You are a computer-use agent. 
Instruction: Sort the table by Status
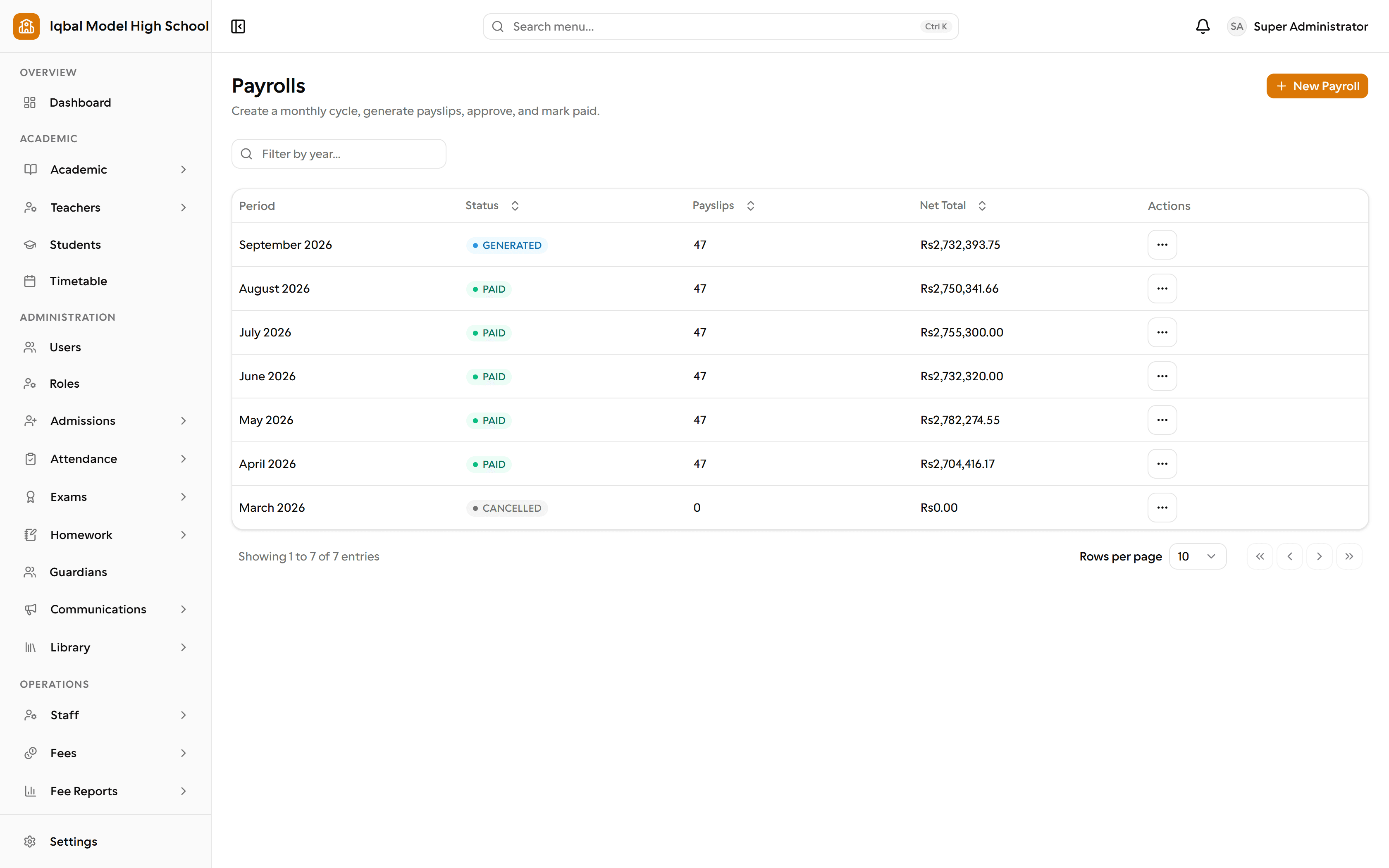[492, 205]
